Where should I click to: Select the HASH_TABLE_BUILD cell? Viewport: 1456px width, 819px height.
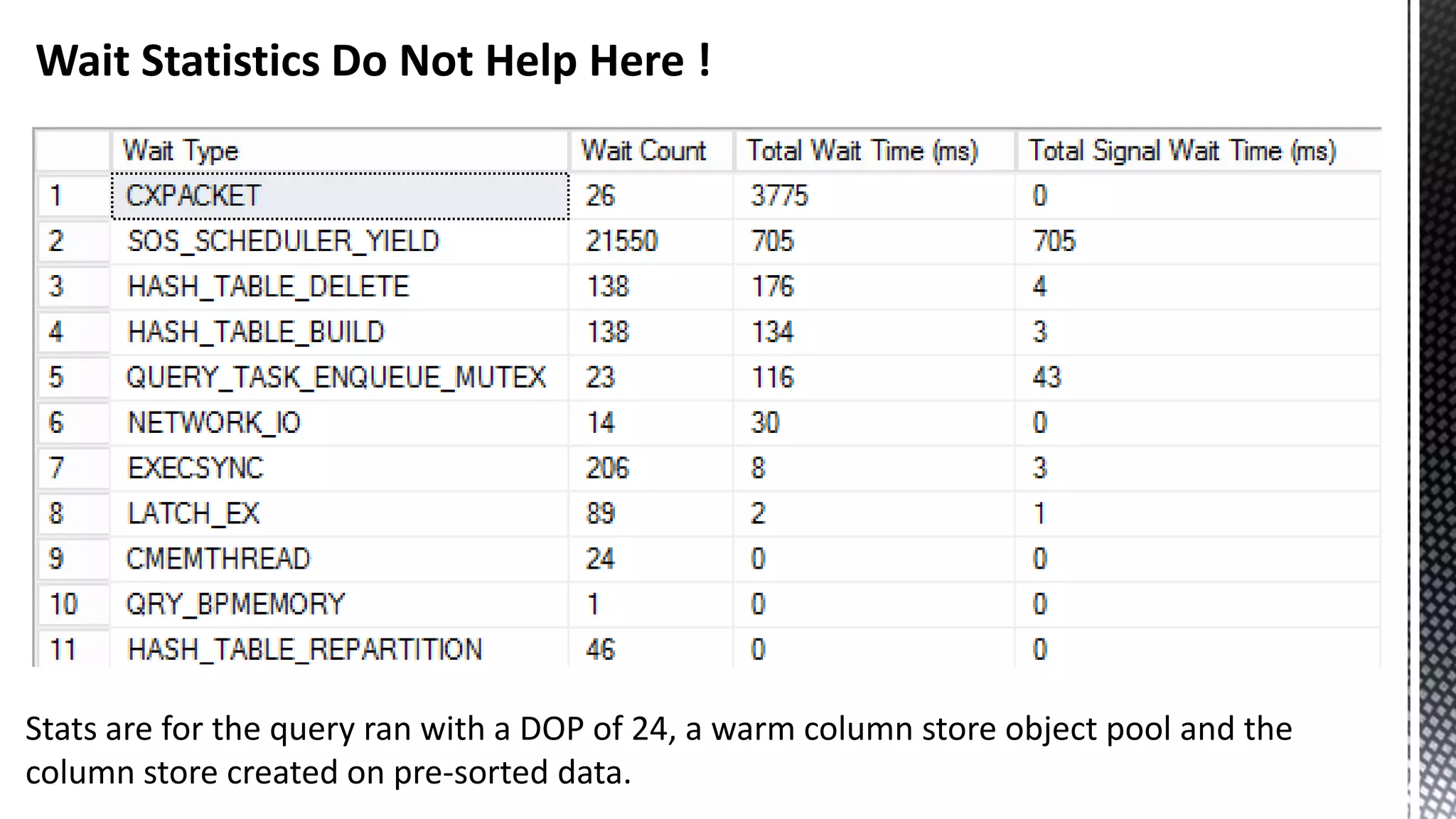point(340,332)
